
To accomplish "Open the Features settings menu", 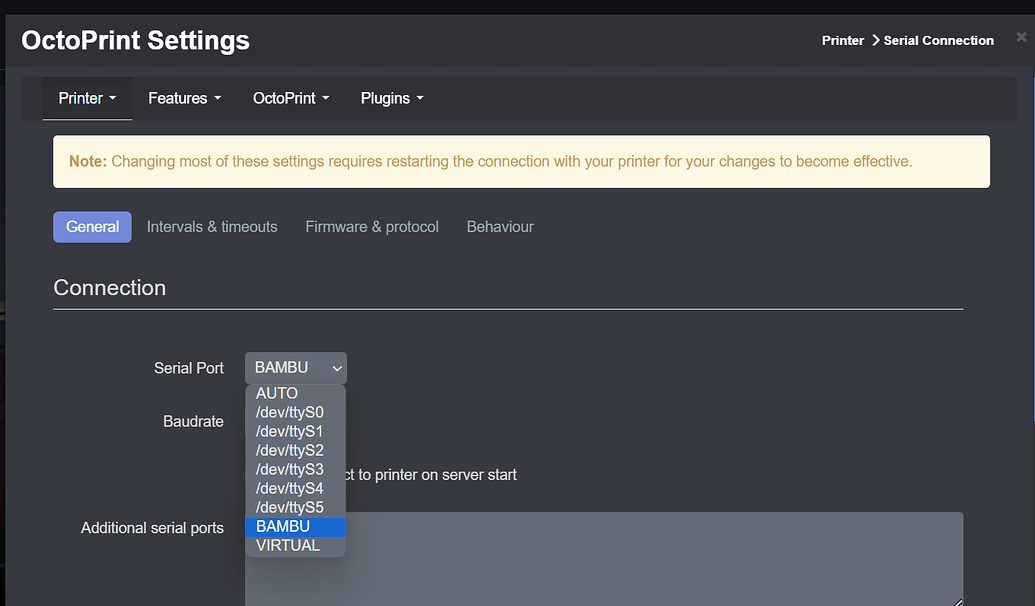I will pos(184,98).
